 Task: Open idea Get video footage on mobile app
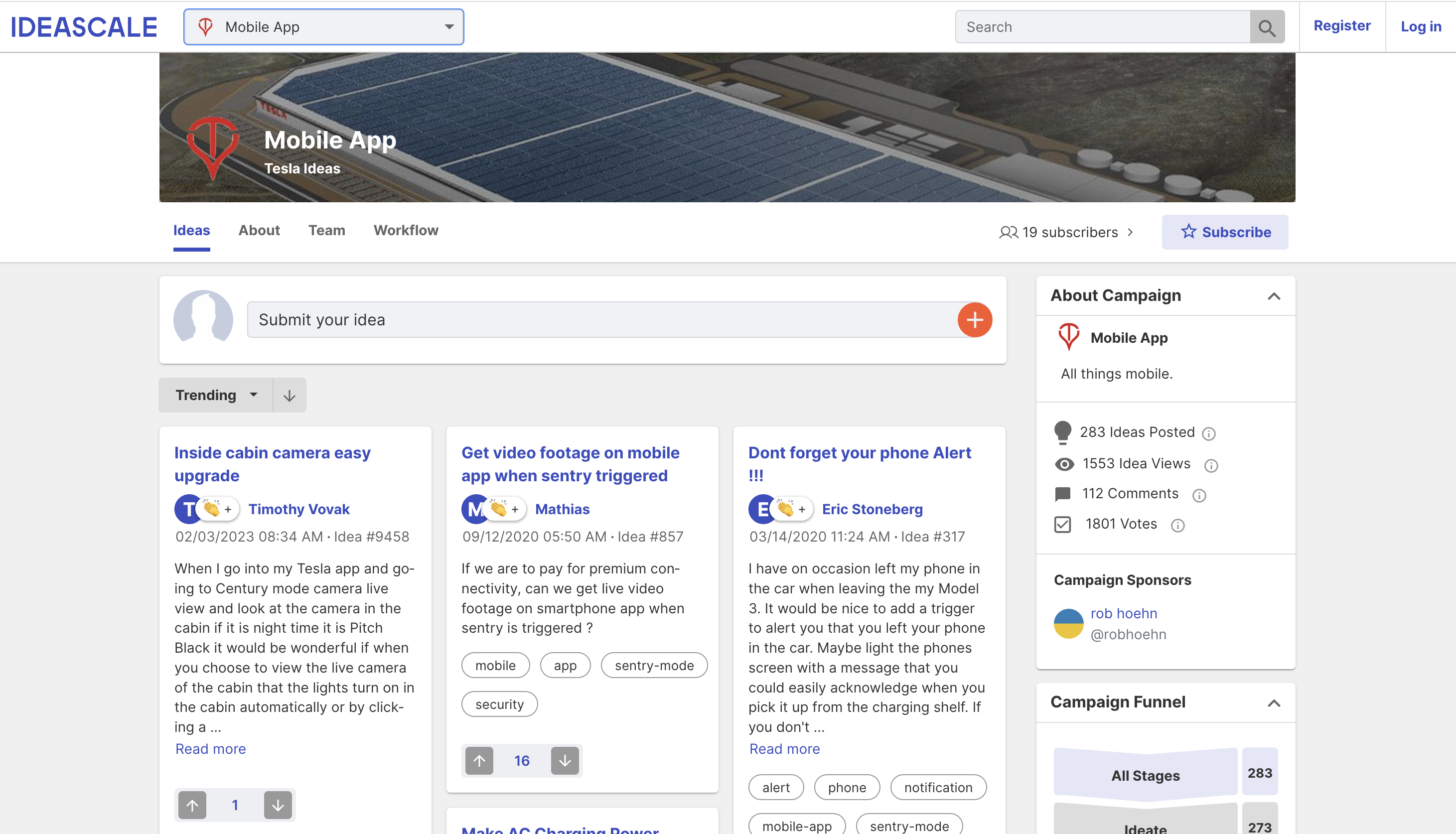570,464
